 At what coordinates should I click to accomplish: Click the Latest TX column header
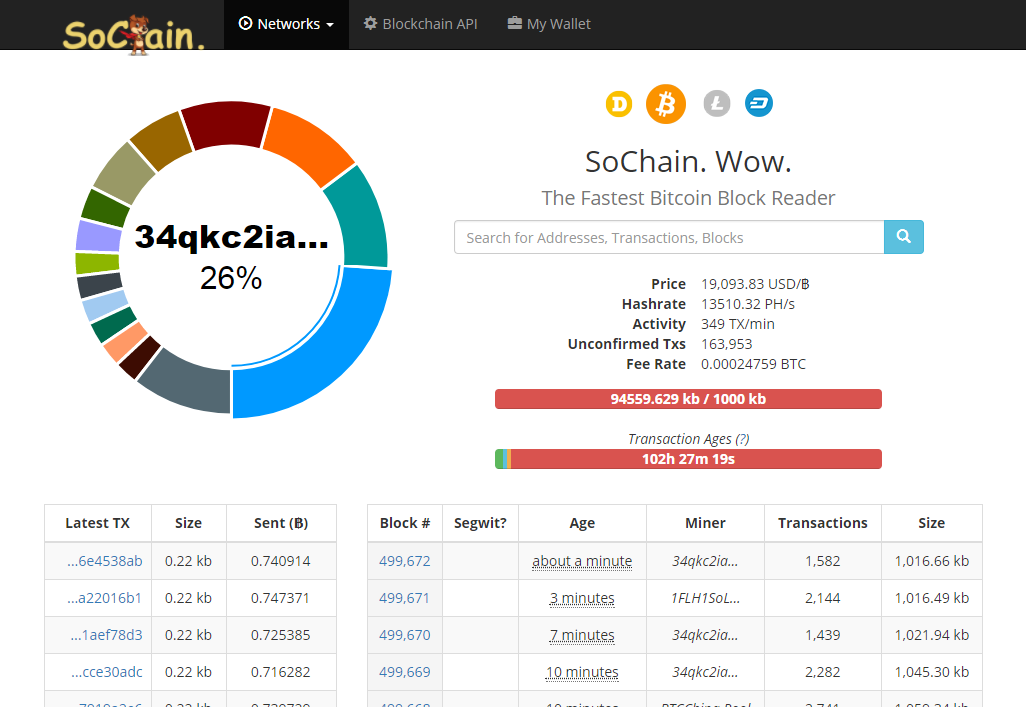pos(97,523)
